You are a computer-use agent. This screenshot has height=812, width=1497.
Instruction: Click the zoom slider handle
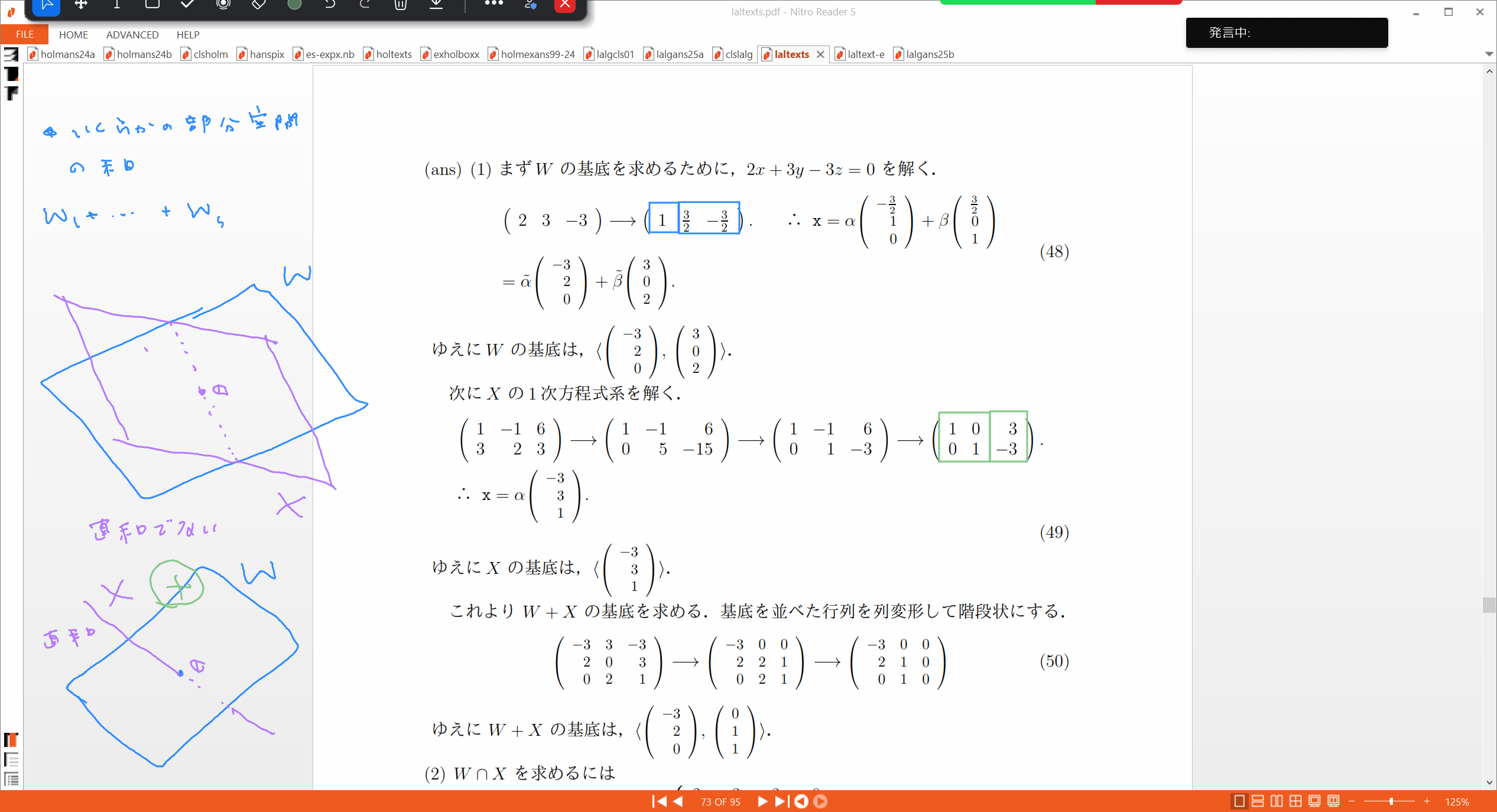pos(1391,801)
